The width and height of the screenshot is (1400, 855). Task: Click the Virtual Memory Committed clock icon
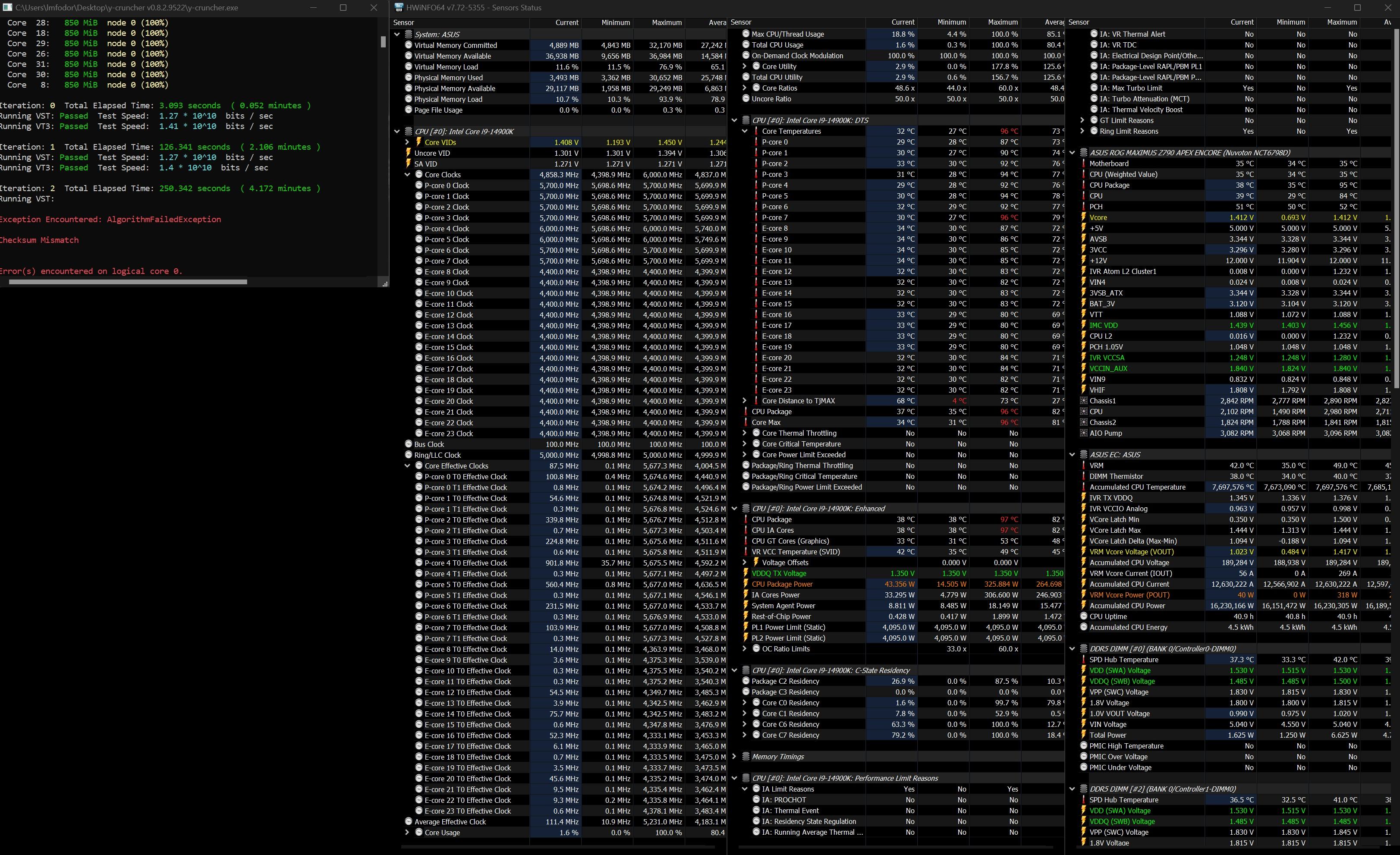(x=408, y=45)
